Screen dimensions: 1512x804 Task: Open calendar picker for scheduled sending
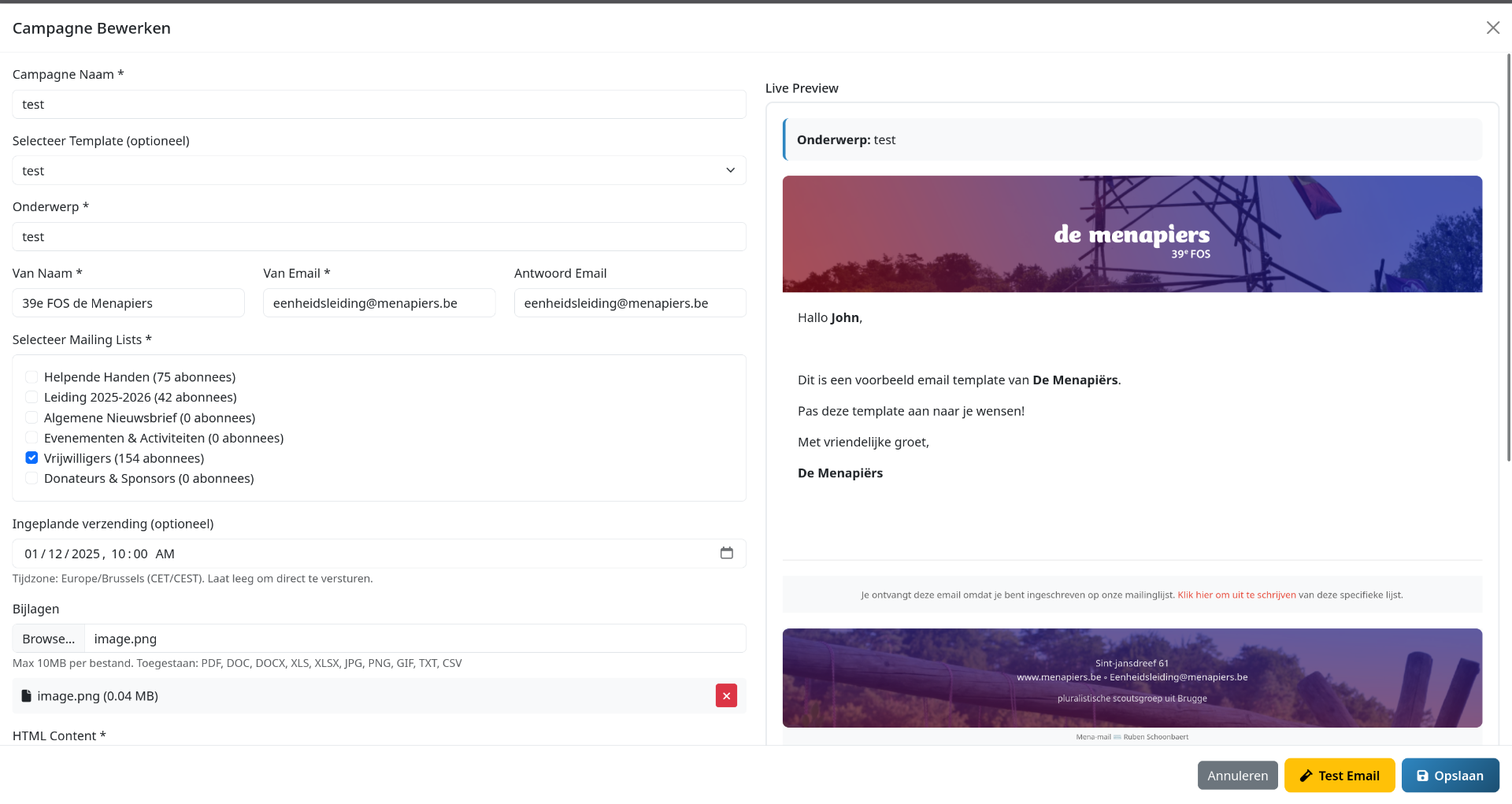(x=726, y=553)
